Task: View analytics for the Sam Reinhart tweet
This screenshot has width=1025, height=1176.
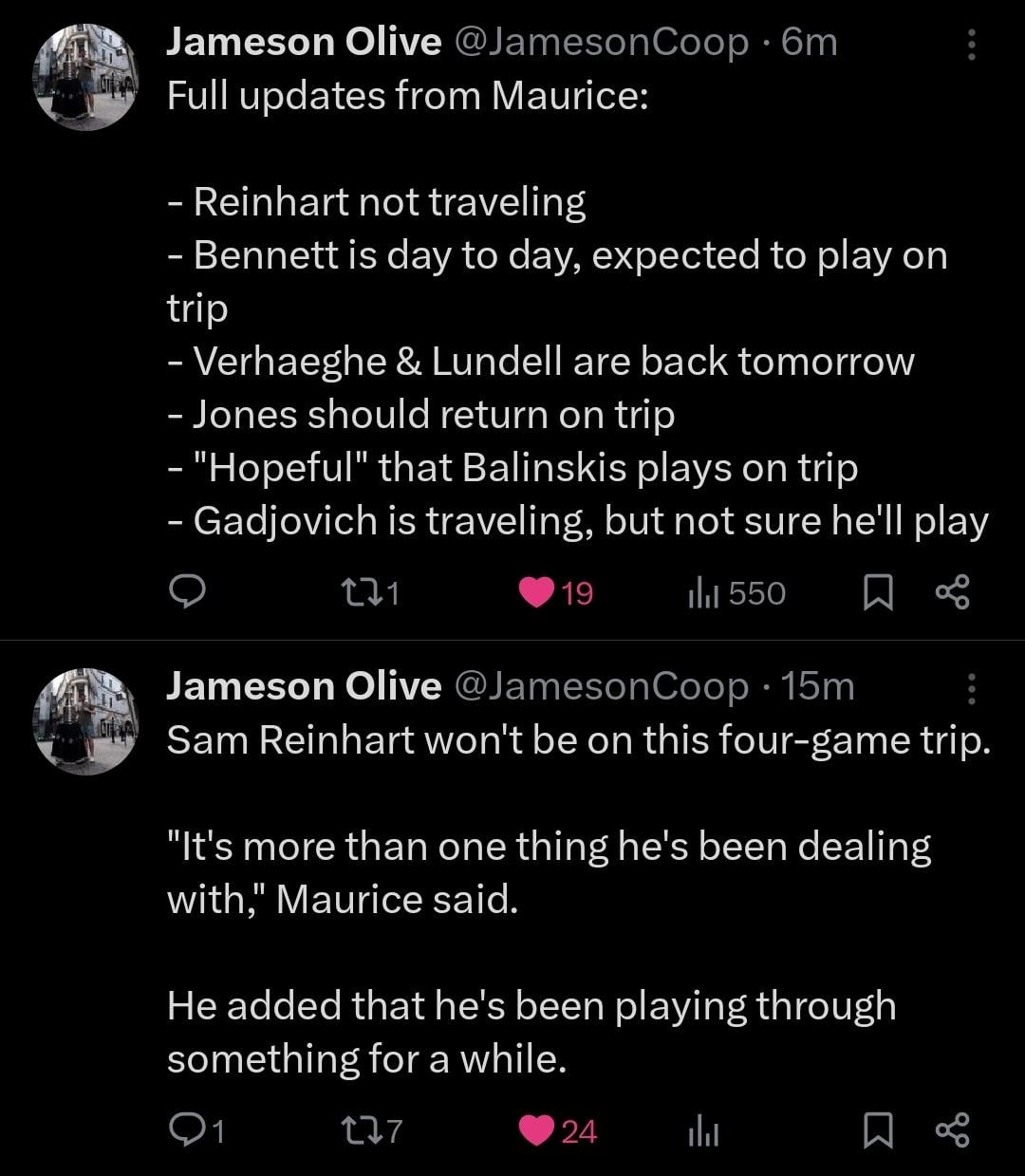Action: pyautogui.click(x=702, y=1131)
